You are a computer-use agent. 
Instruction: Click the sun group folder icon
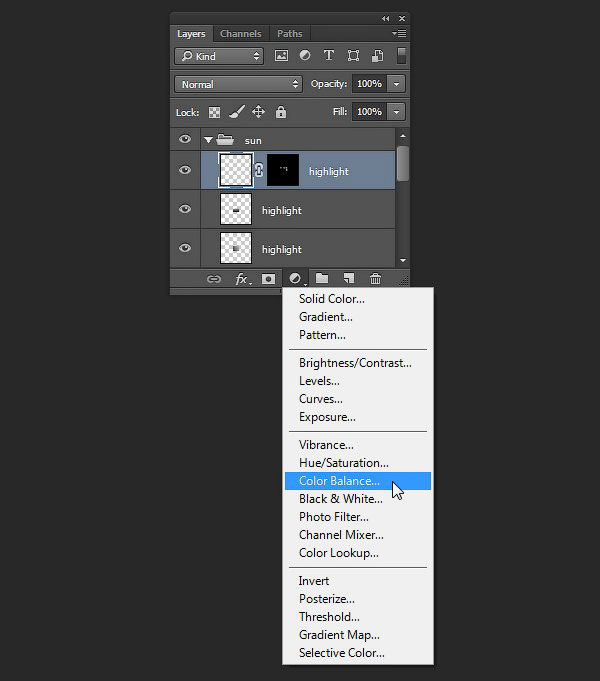pyautogui.click(x=225, y=139)
